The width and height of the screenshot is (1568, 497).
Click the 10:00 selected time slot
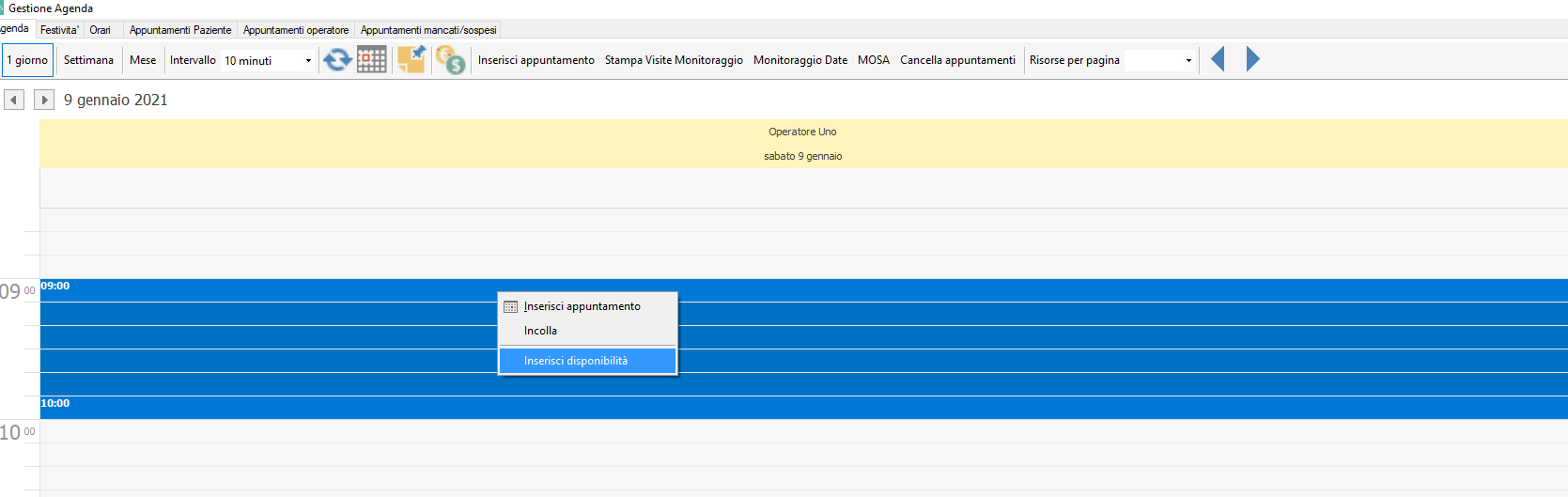[803, 408]
